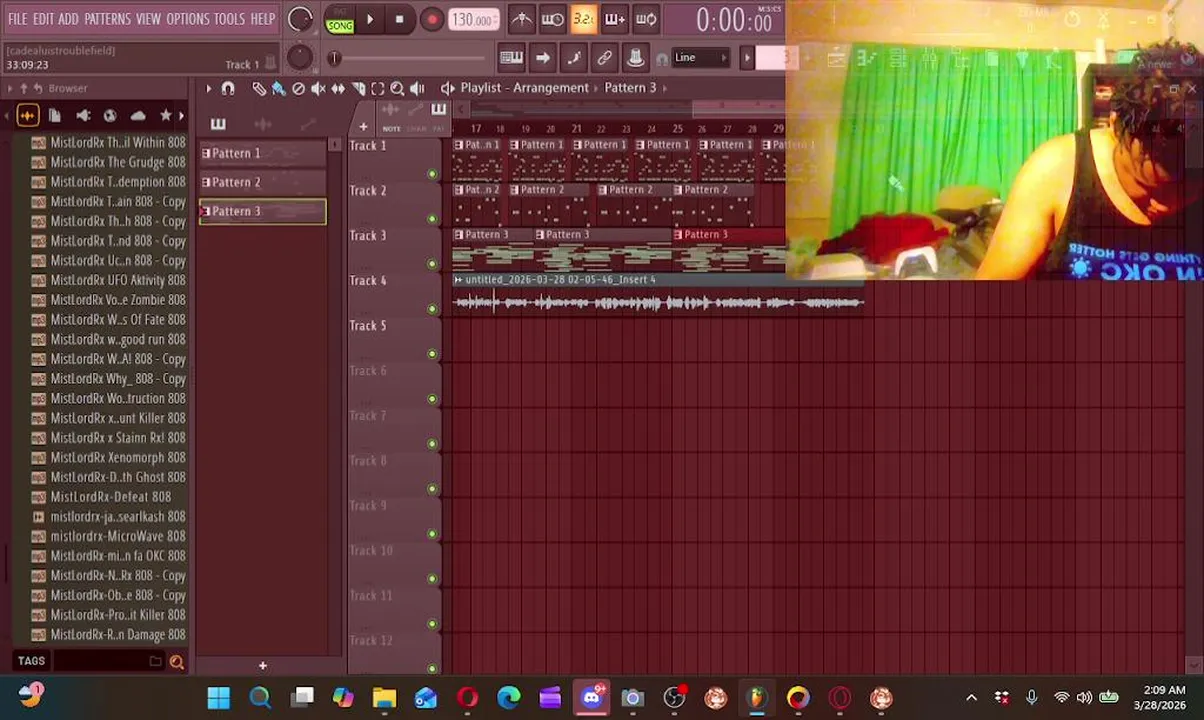Select the Draw pencil tool in Playlist

[259, 88]
